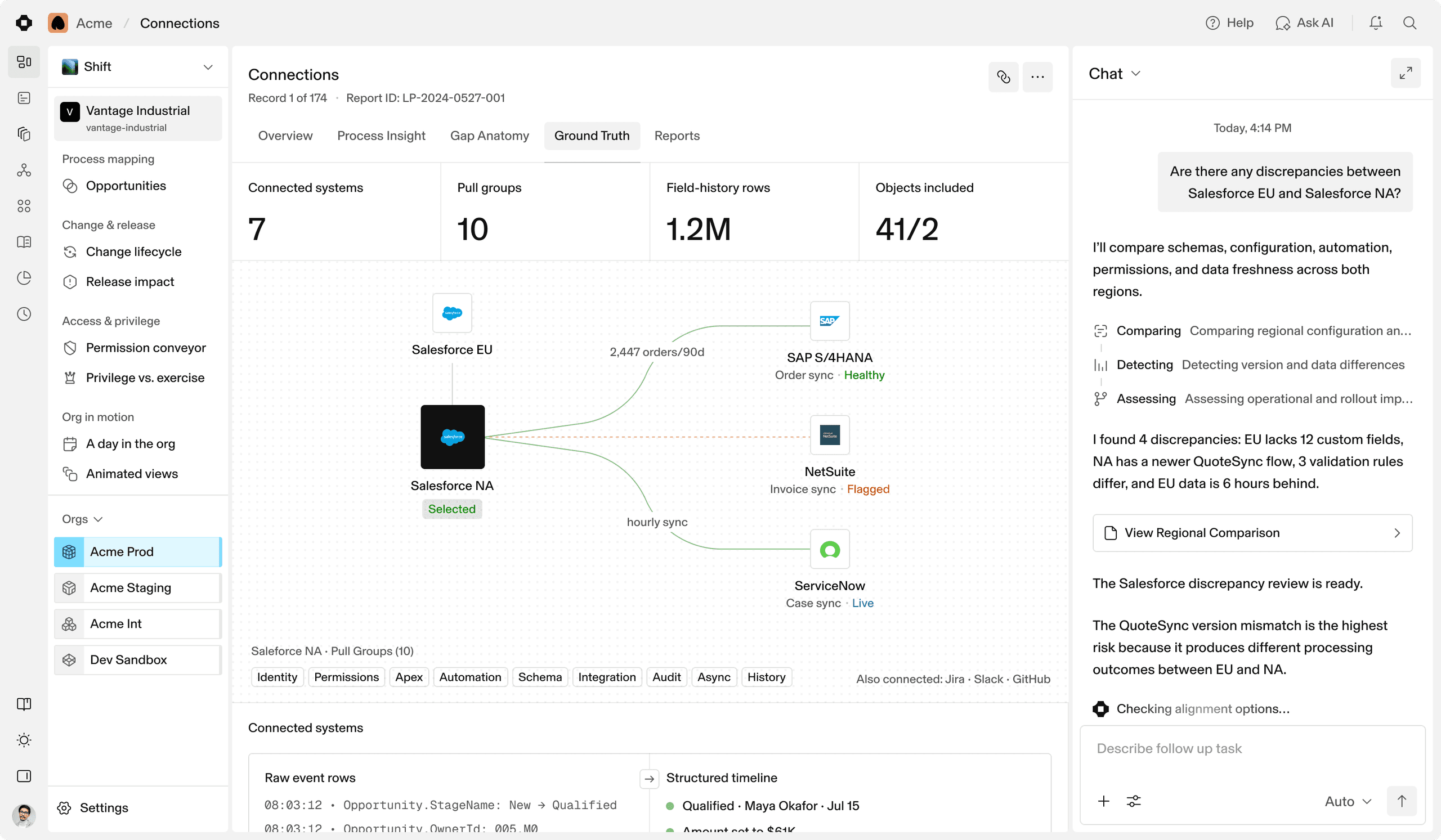
Task: Open A day in the org
Action: click(138, 443)
